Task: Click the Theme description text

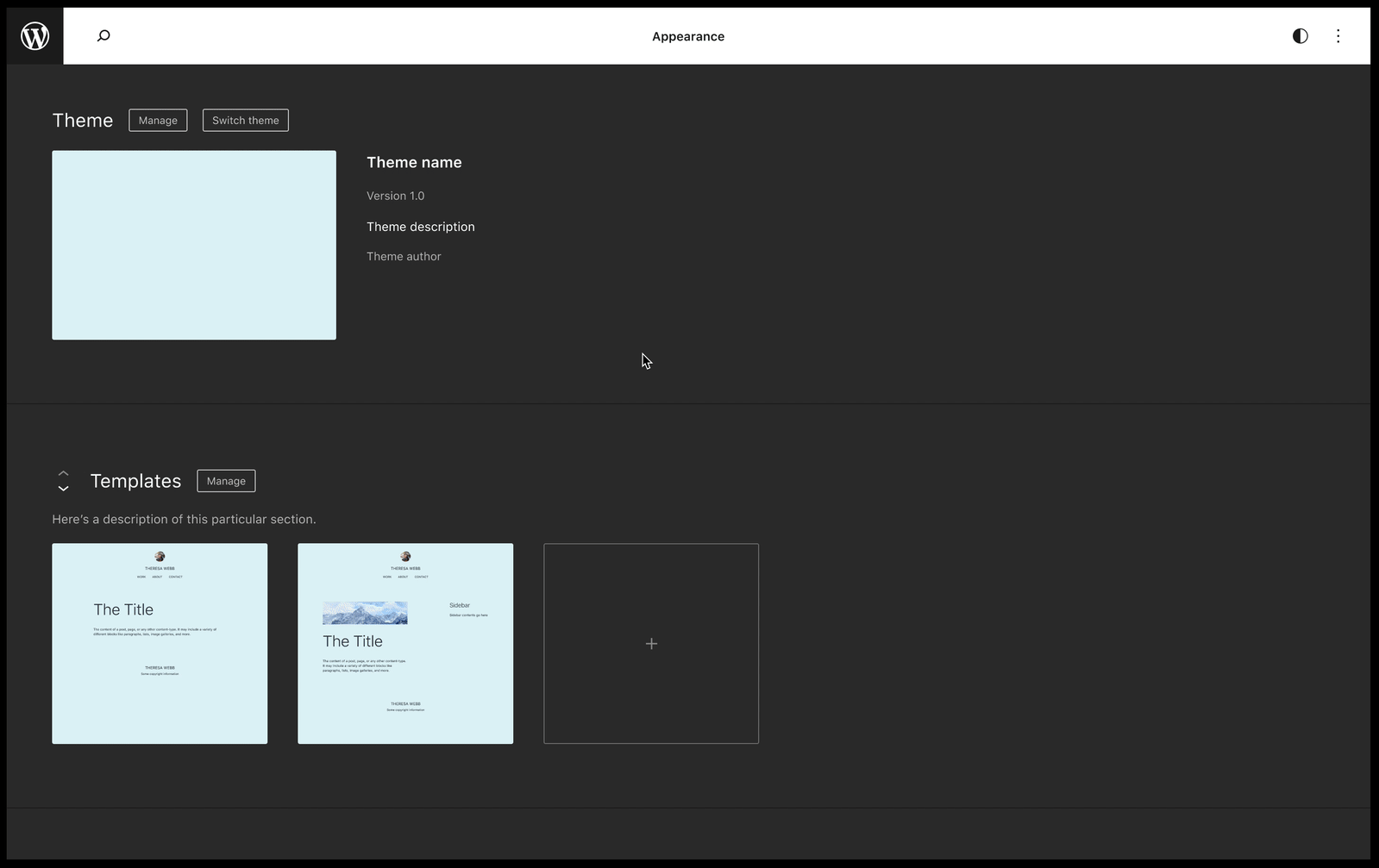Action: pyautogui.click(x=420, y=227)
